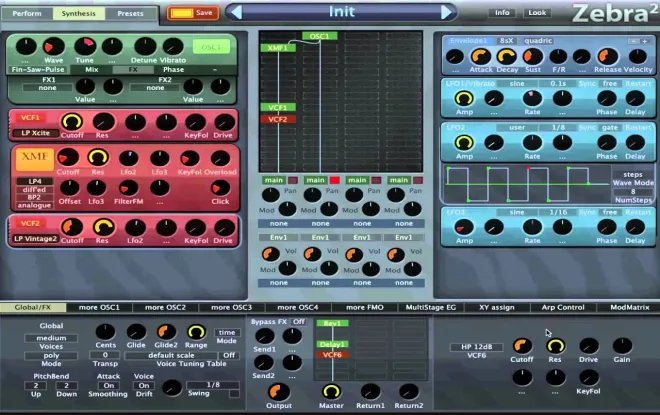
Task: Click the OSC1 Detune knob
Action: (145, 46)
